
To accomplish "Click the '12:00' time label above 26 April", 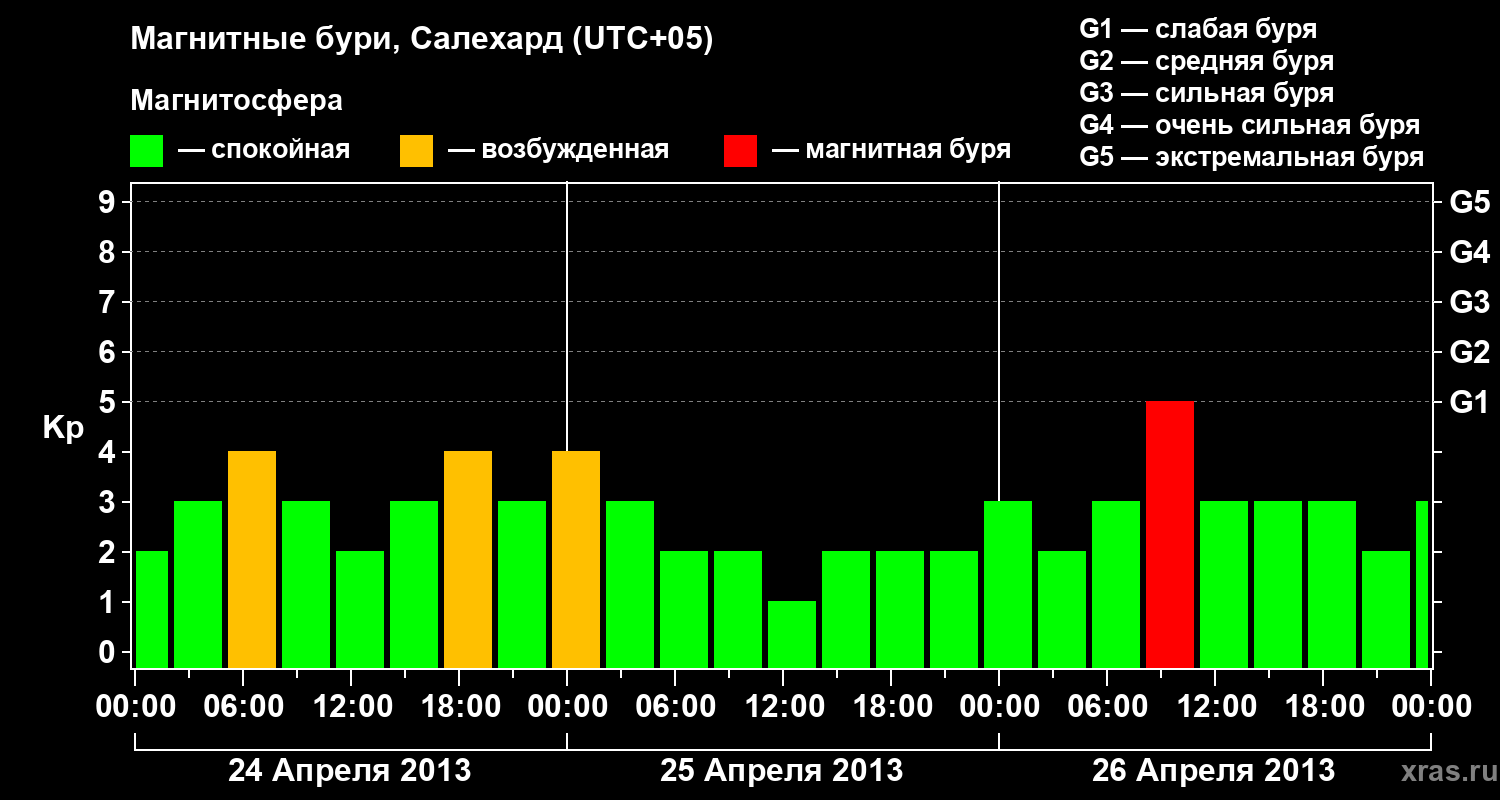I will pos(1216,707).
